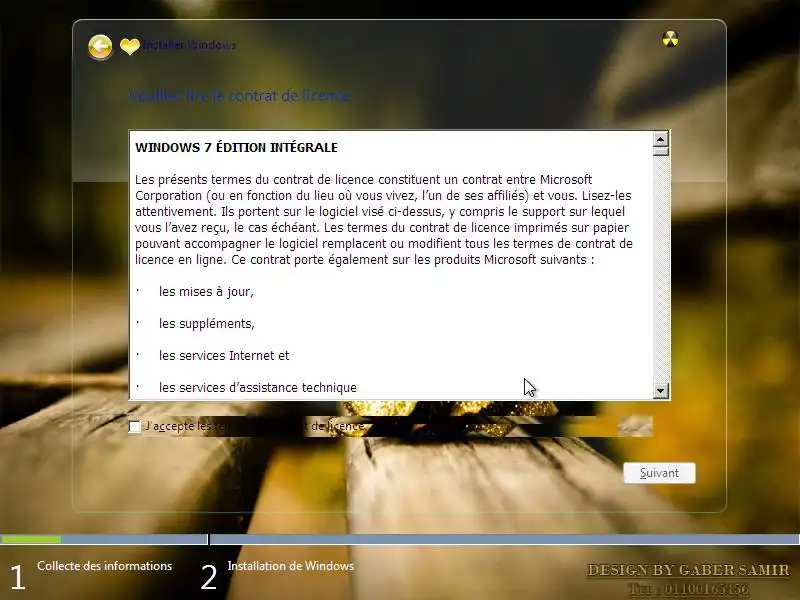Screen dimensions: 800x600
Task: Click the heart icon beside Installer Windows
Action: [130, 46]
